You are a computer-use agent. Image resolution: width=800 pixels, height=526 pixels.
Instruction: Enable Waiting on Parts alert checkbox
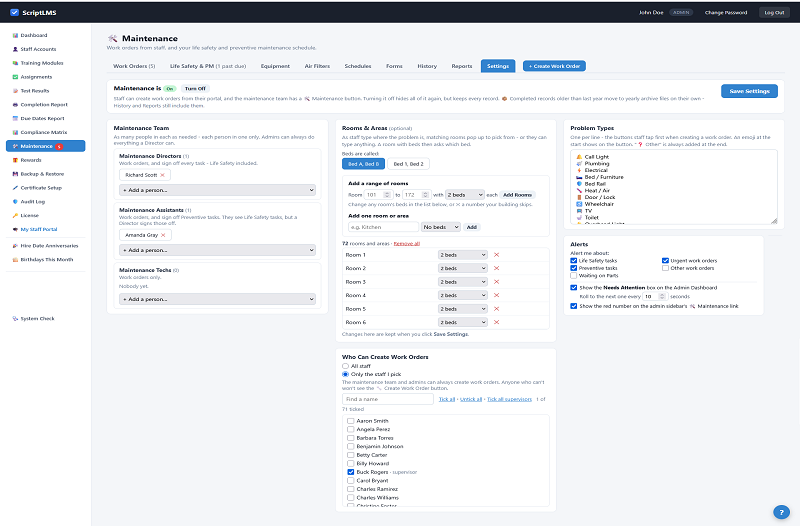coord(573,275)
